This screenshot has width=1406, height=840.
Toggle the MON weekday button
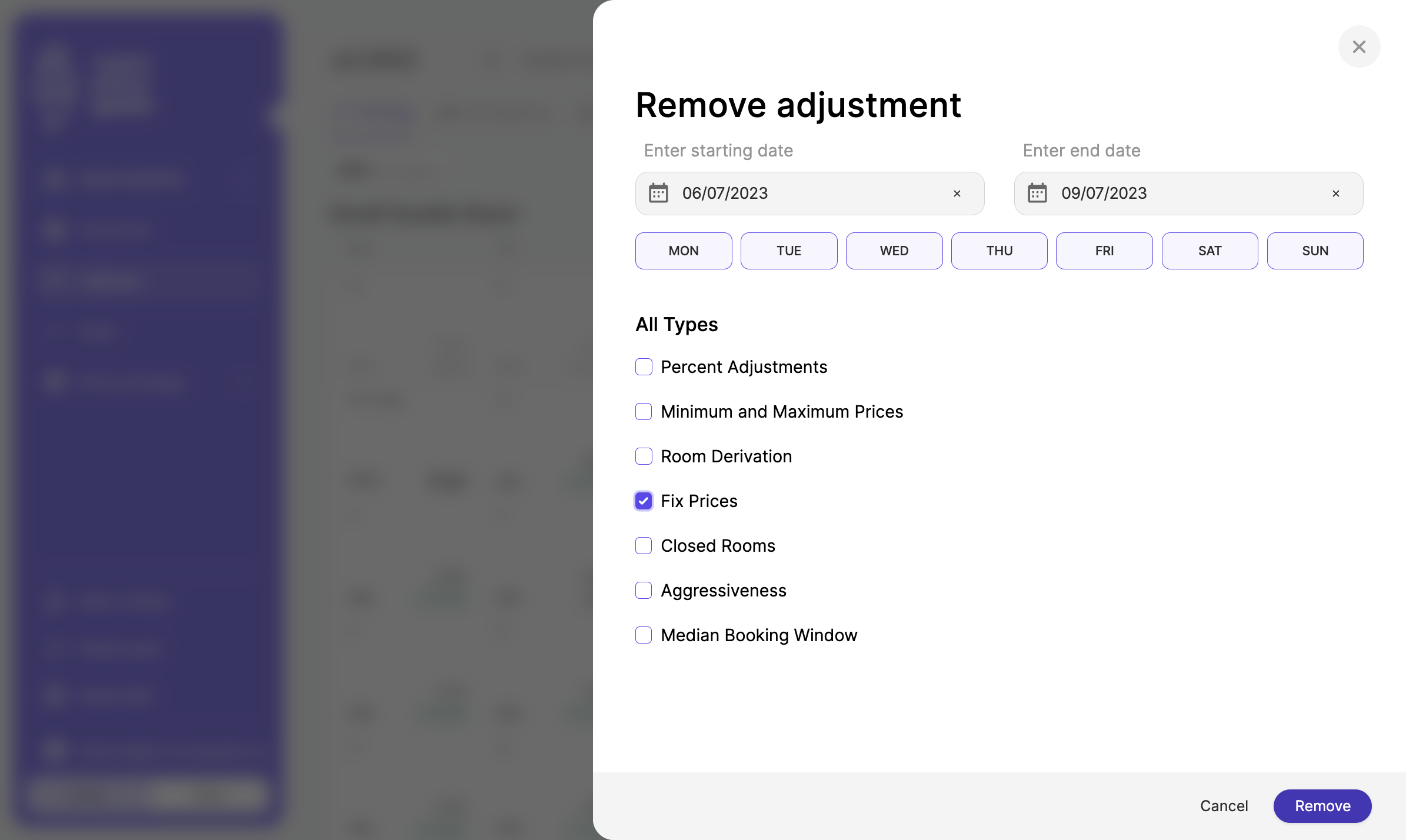(684, 251)
